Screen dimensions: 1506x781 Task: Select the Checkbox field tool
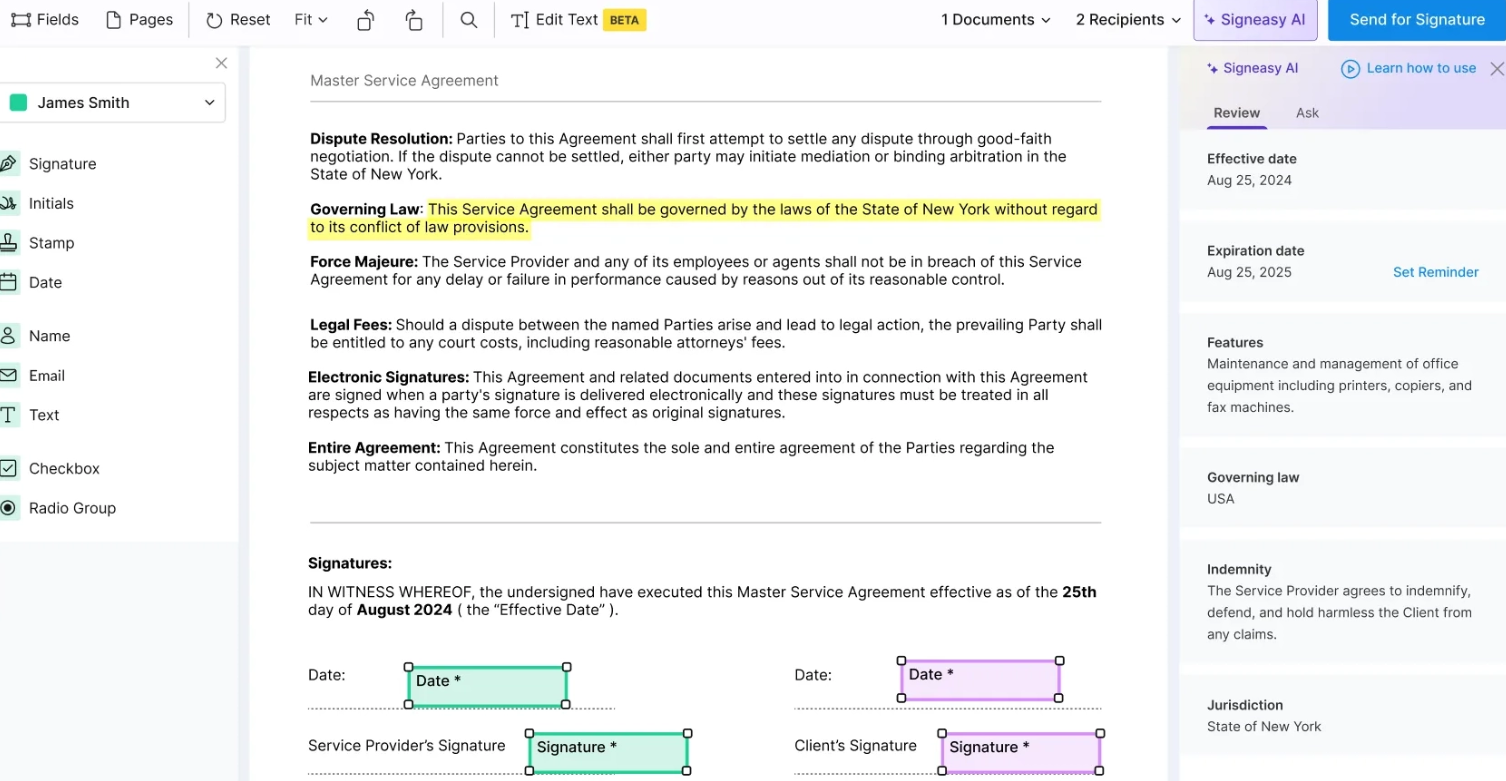click(64, 468)
